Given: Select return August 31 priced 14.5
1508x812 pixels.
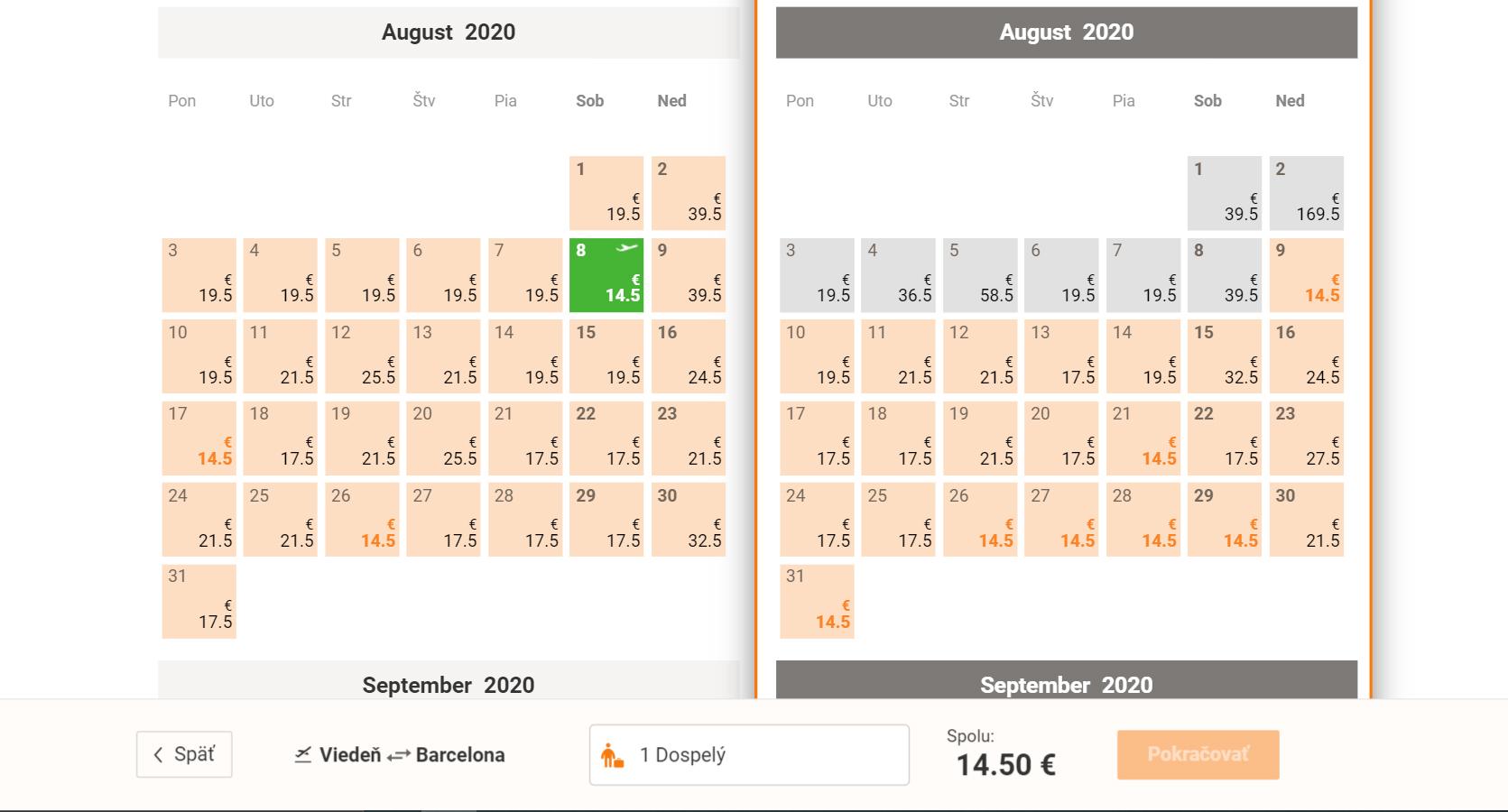Looking at the screenshot, I should click(817, 601).
